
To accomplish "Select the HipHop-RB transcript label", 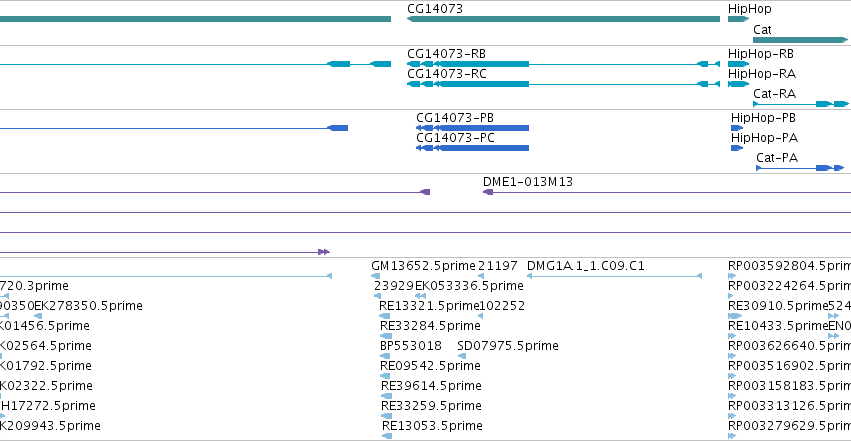I will (760, 54).
